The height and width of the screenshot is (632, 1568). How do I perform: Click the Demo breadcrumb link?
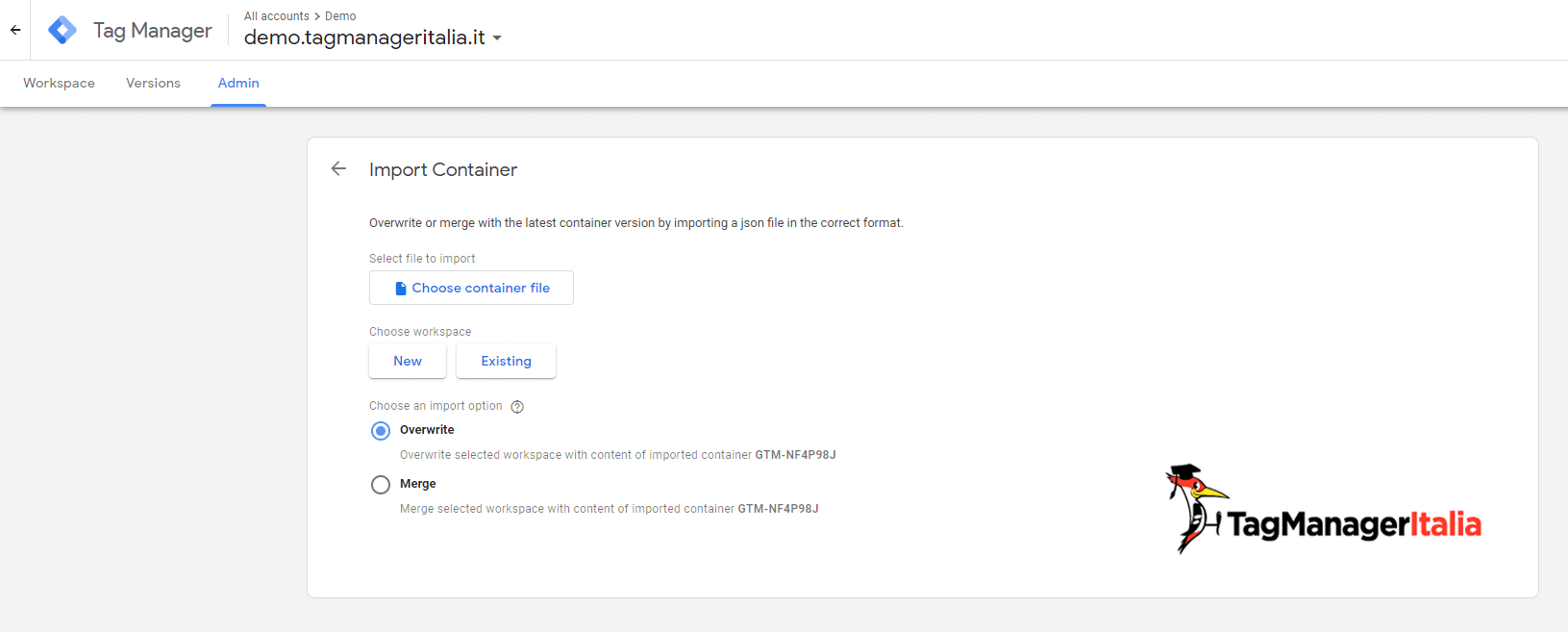coord(340,16)
